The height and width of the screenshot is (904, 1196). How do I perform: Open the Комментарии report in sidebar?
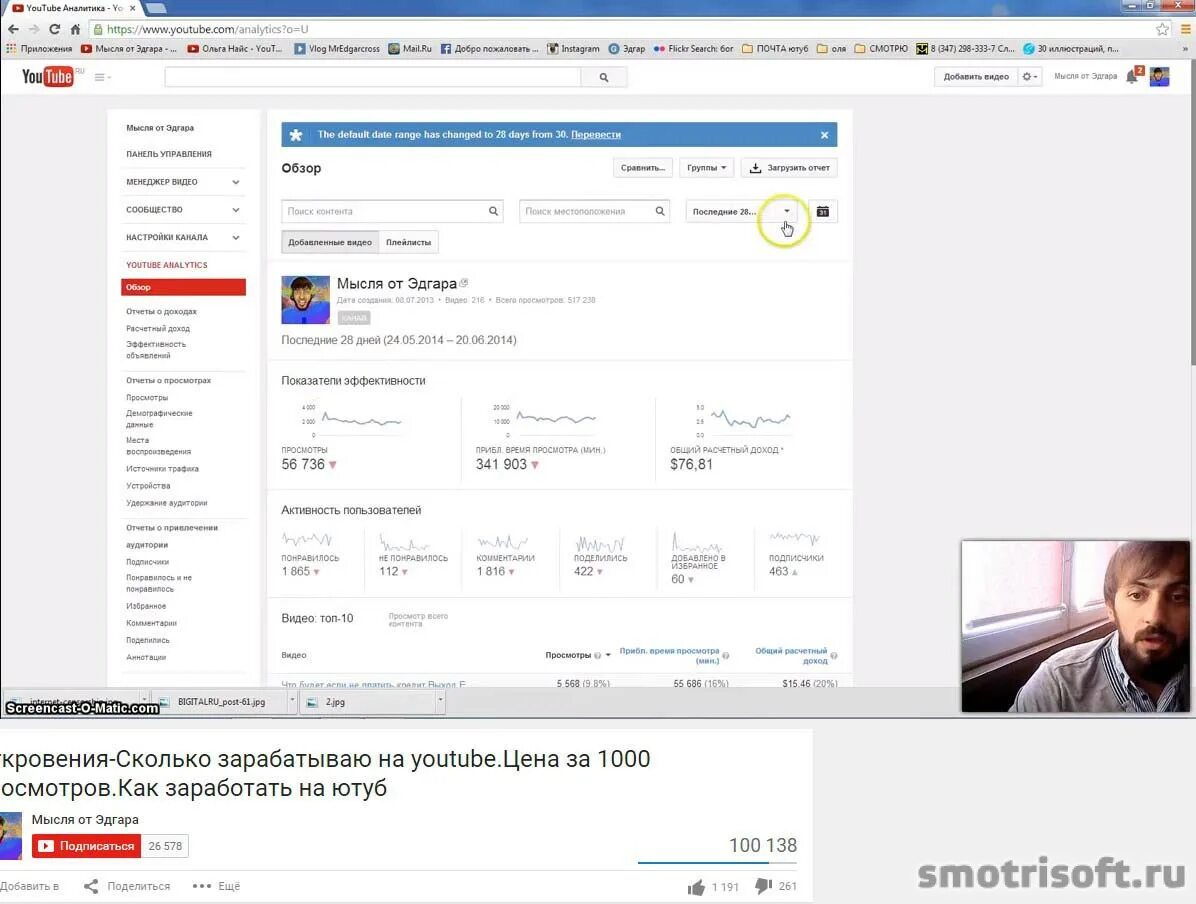(x=151, y=623)
